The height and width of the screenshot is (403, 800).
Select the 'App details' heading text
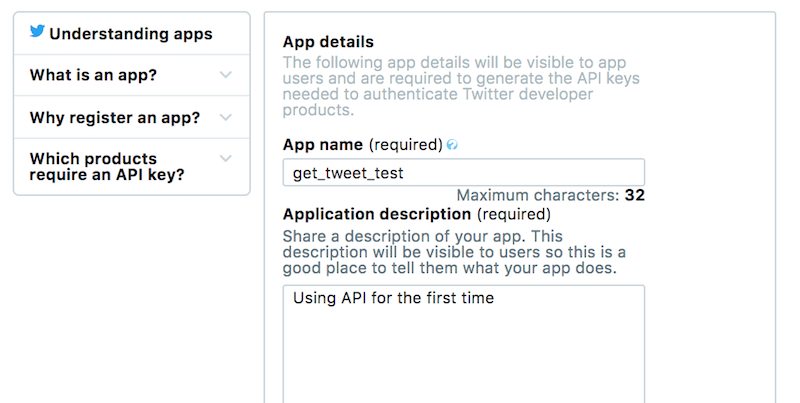329,42
